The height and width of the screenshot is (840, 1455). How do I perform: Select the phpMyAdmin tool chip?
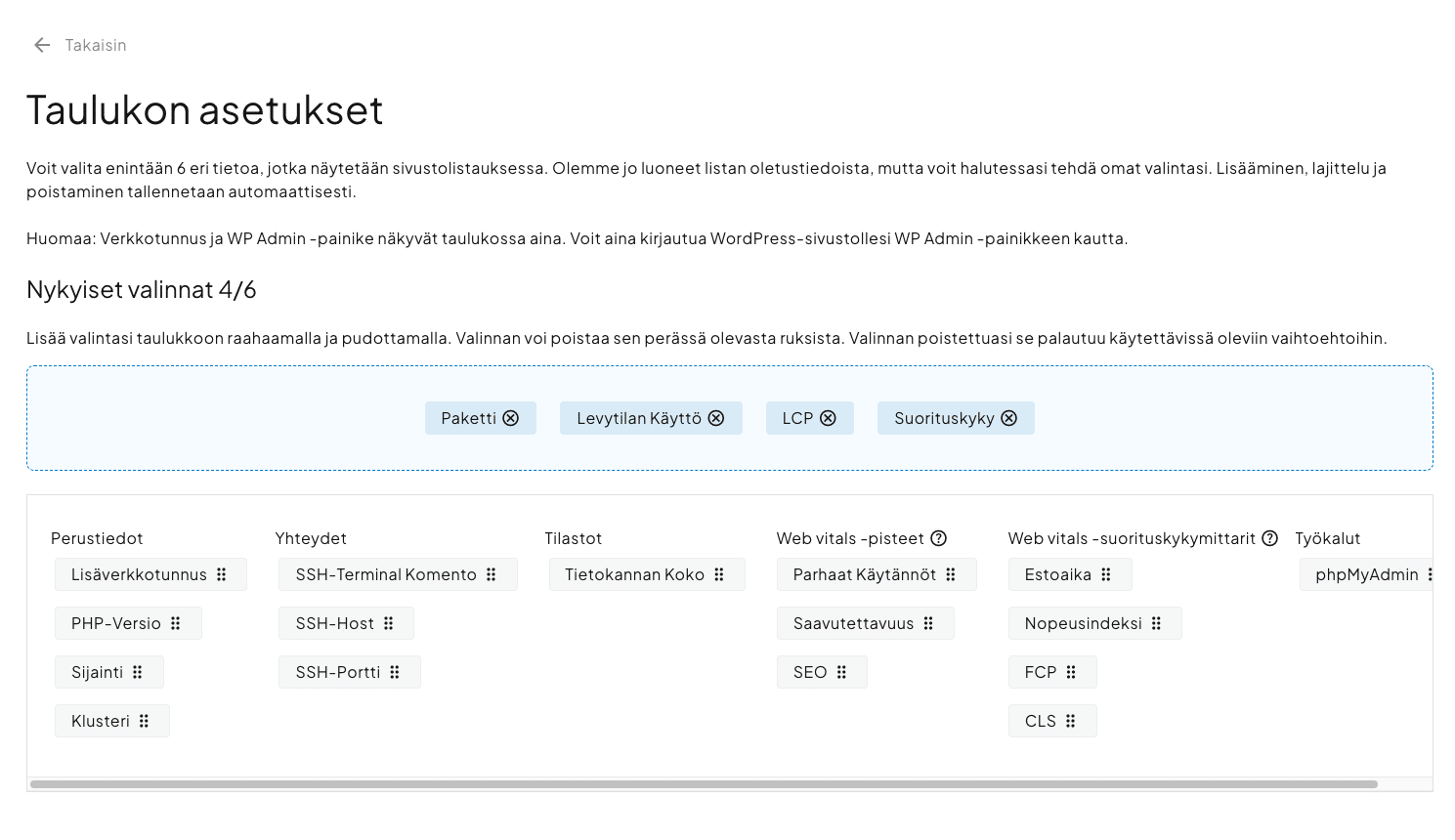1366,574
